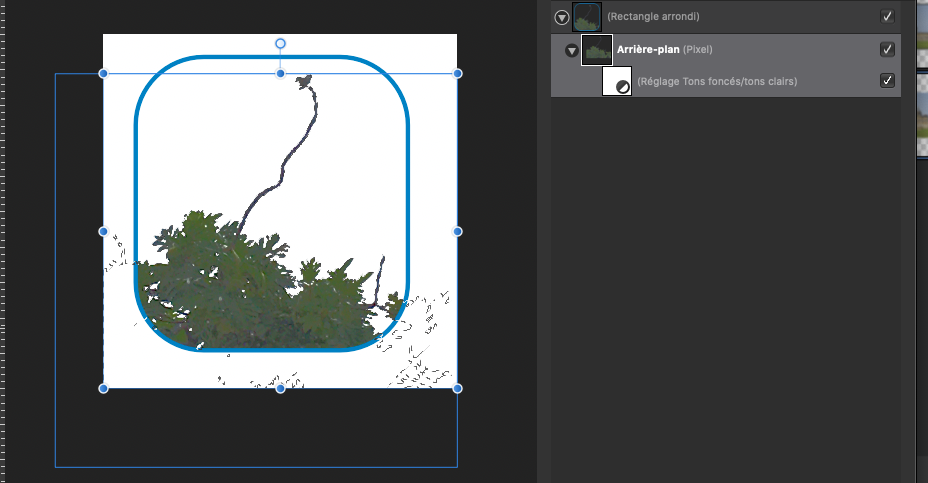The width and height of the screenshot is (928, 483).
Task: Select the (Rectangle arrondi) layer label
Action: pyautogui.click(x=653, y=17)
